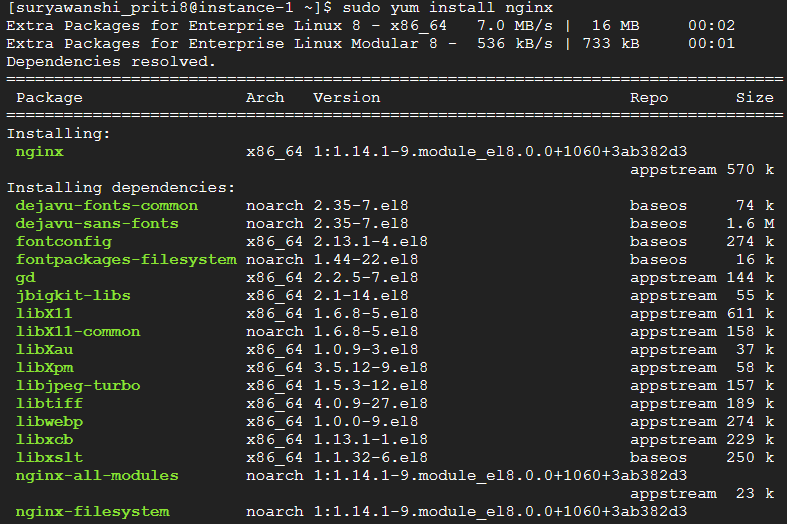Click the dejavu-sans-fonts package entry
This screenshot has height=524, width=787.
[97, 223]
